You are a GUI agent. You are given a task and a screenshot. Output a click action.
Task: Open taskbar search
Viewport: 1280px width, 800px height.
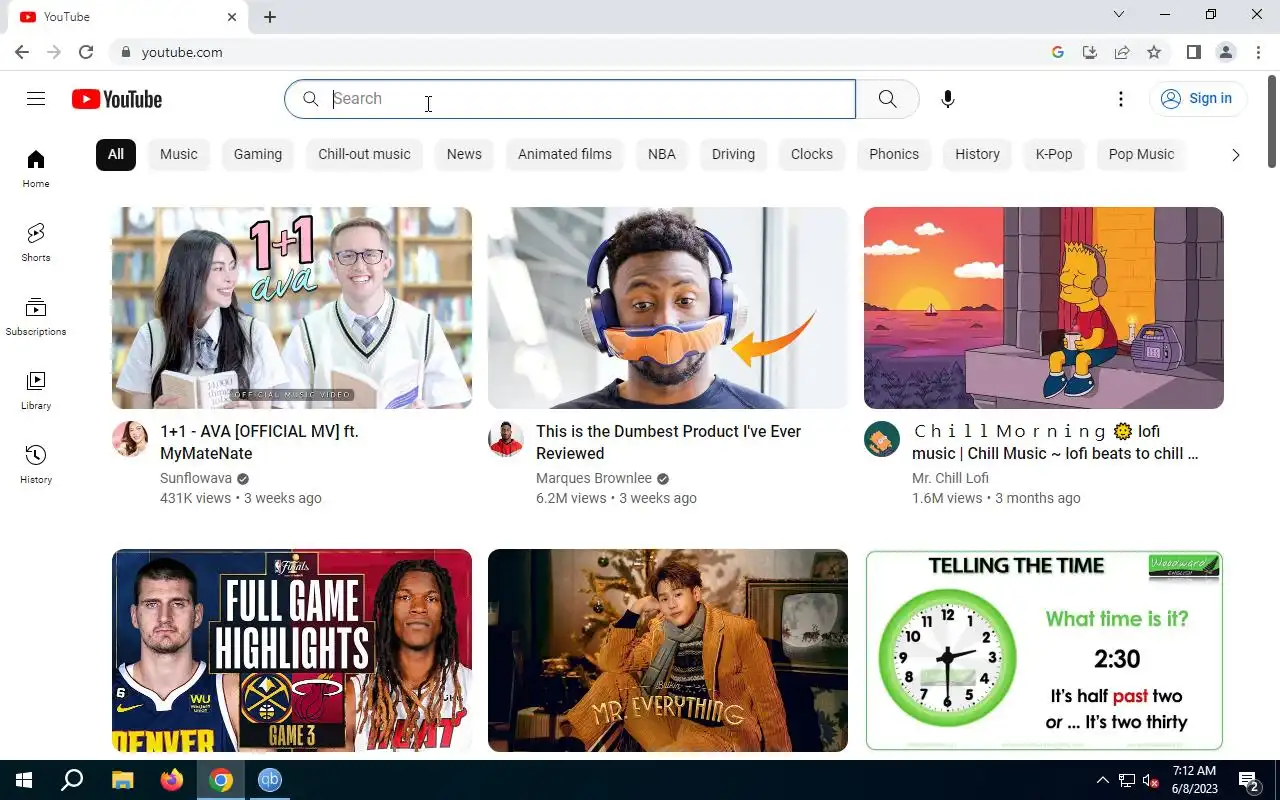(72, 780)
